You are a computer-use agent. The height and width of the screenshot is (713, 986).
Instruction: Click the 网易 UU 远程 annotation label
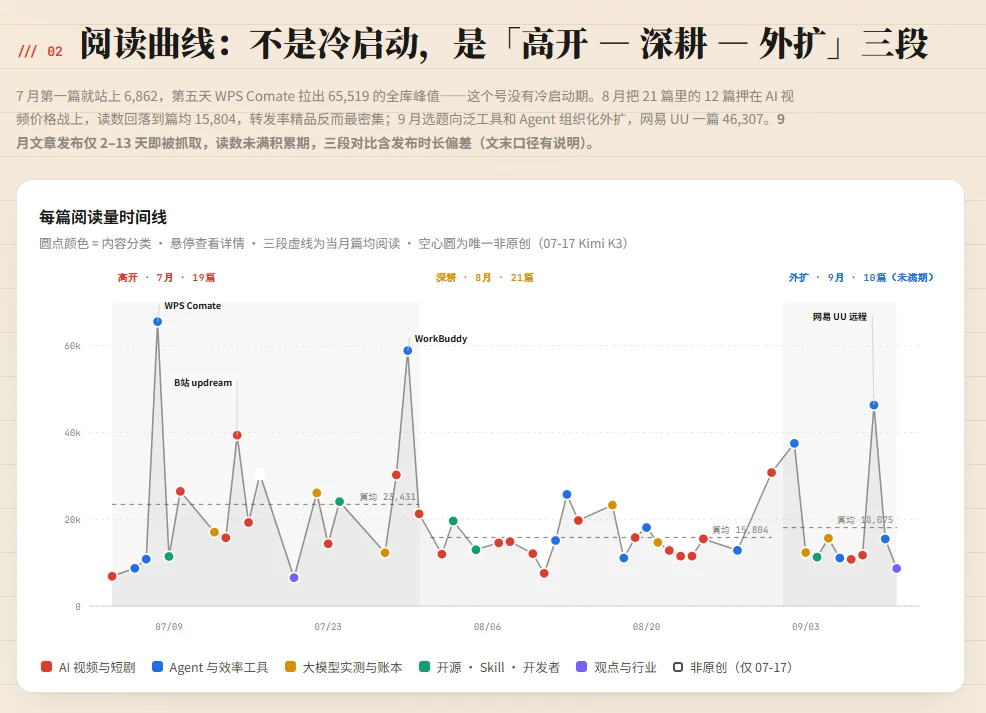point(839,317)
